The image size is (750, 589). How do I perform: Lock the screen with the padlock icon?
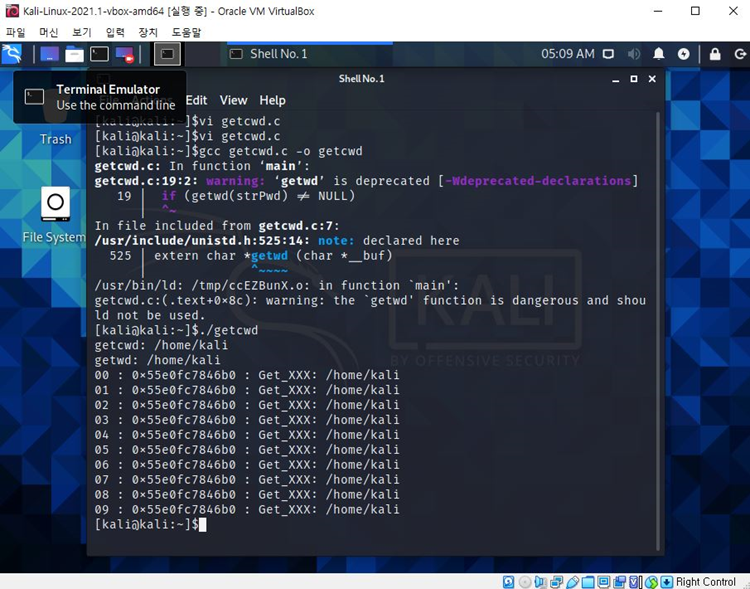pyautogui.click(x=715, y=54)
